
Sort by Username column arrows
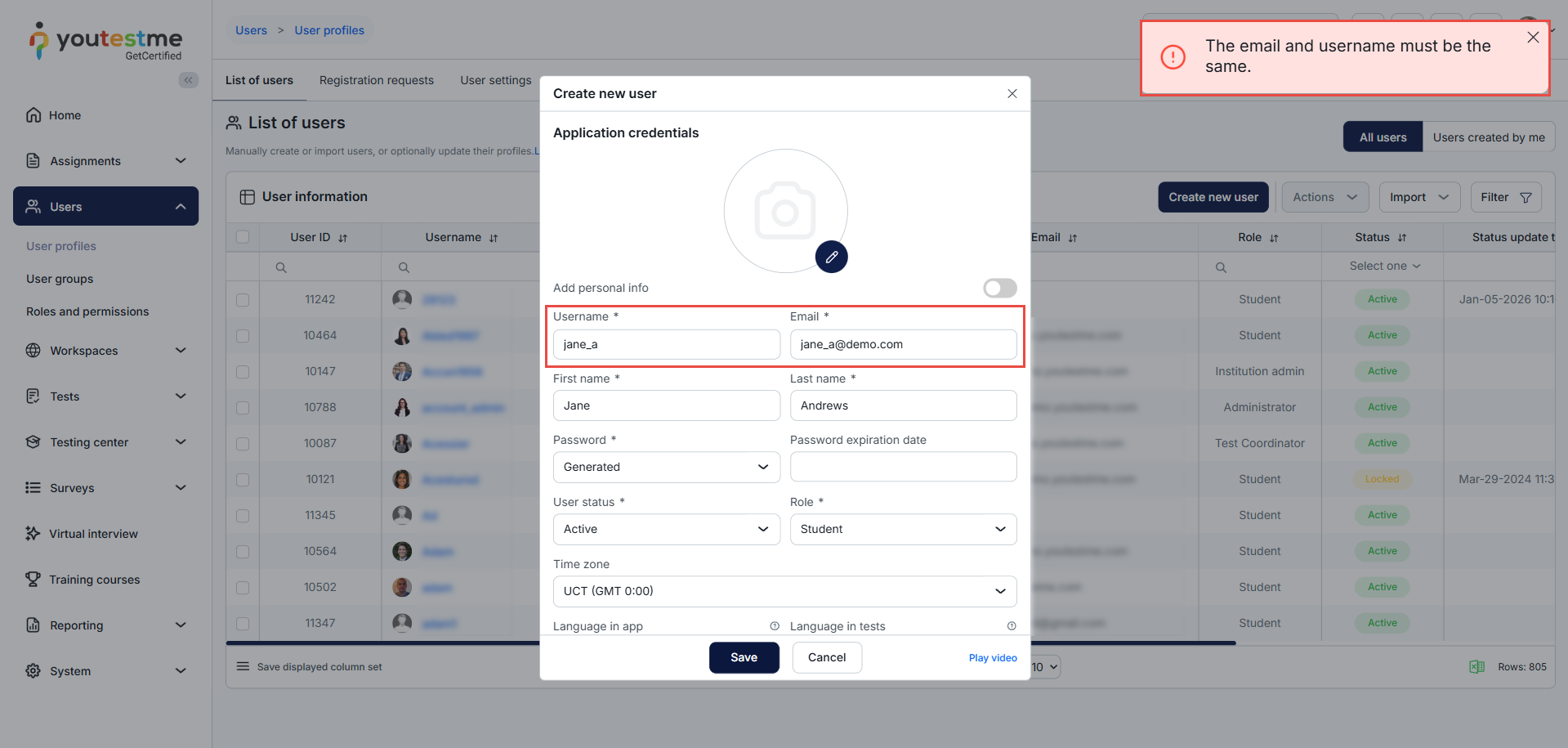[x=494, y=238]
